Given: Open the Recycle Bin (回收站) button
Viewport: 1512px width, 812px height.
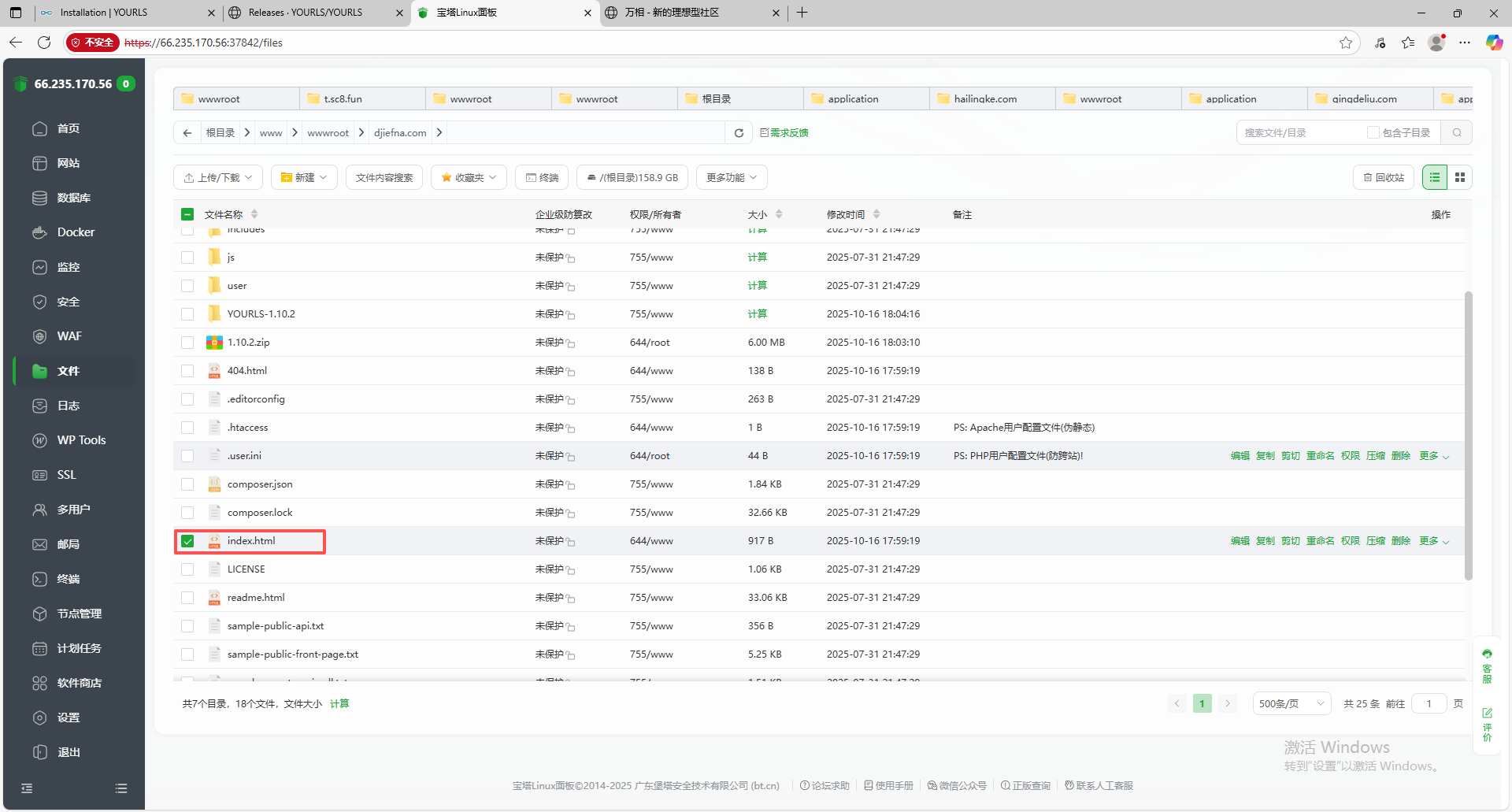Looking at the screenshot, I should pyautogui.click(x=1384, y=178).
